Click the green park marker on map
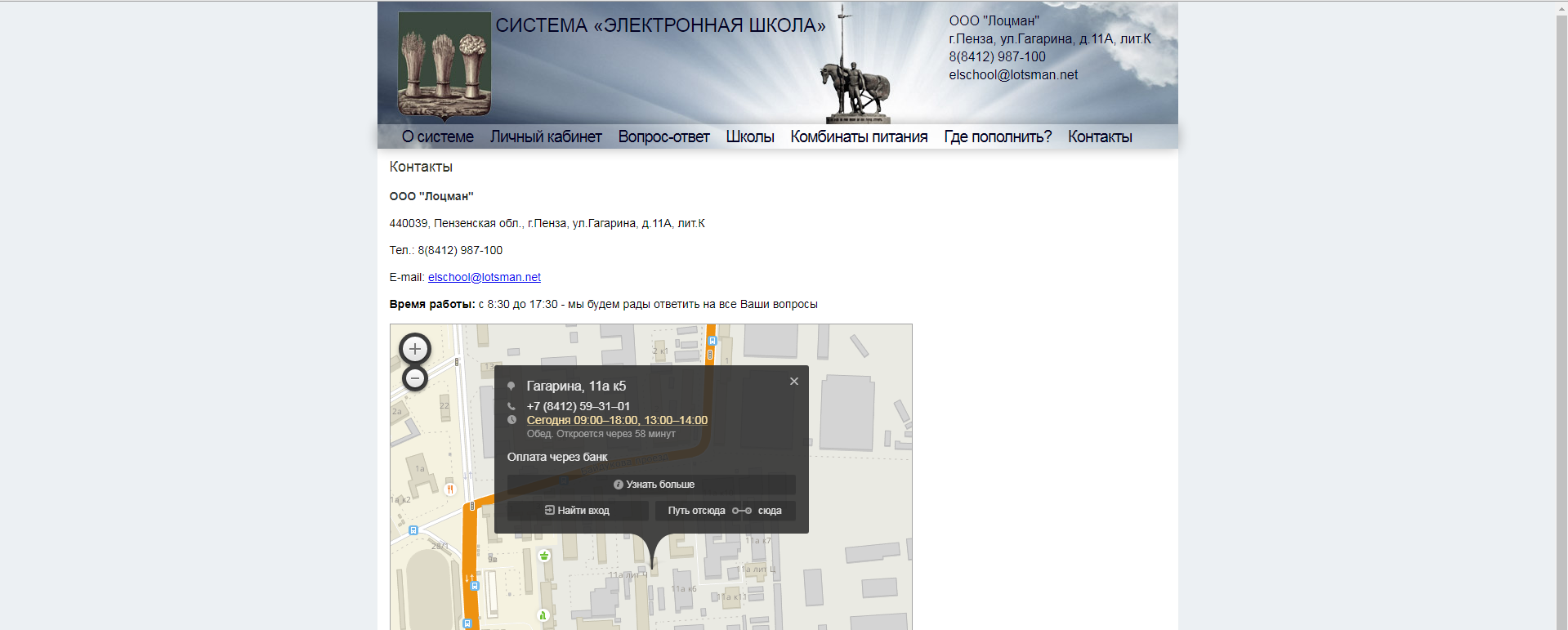The width and height of the screenshot is (1568, 630). click(542, 614)
